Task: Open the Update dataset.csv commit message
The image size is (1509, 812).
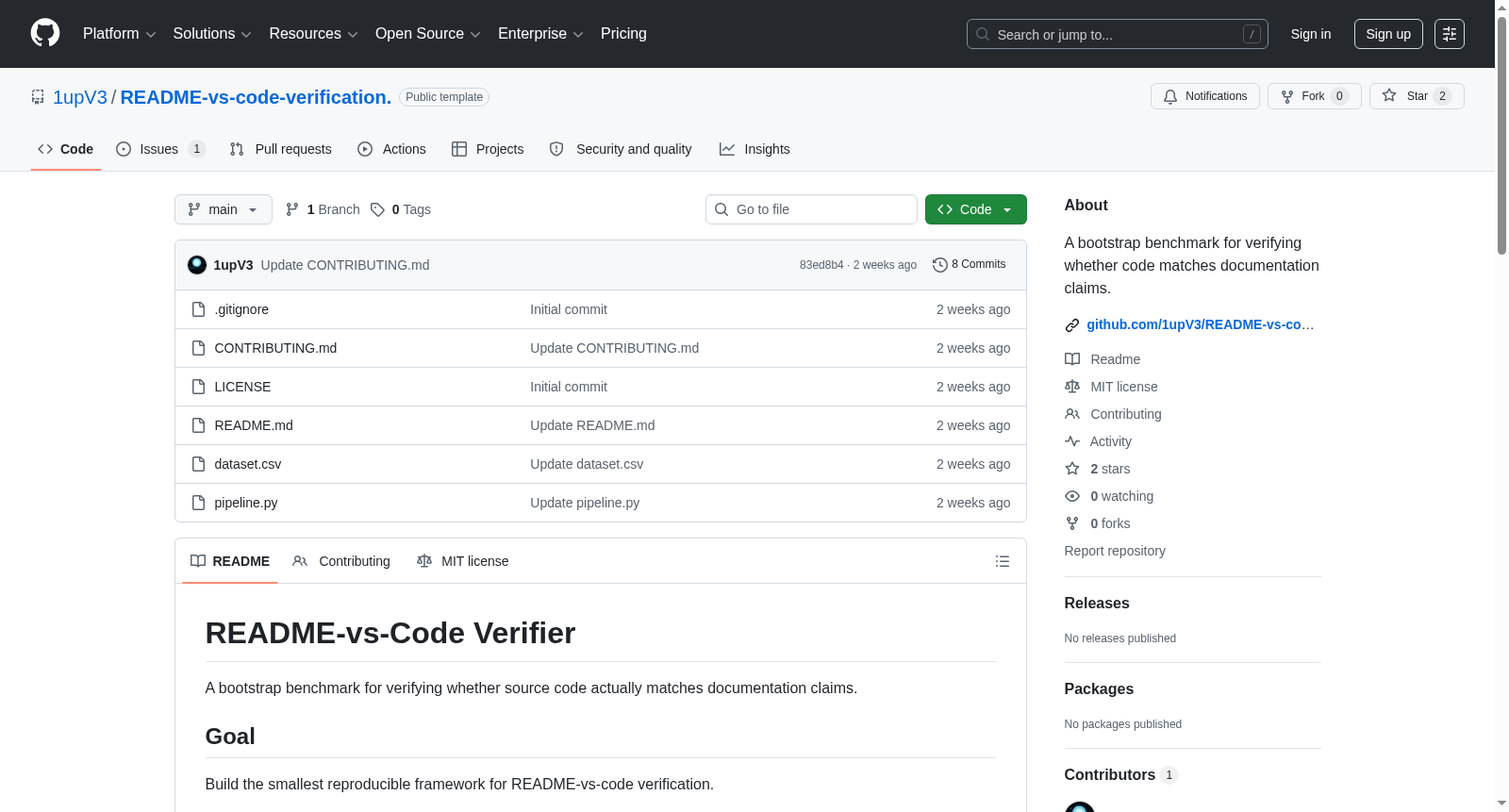Action: (x=587, y=464)
